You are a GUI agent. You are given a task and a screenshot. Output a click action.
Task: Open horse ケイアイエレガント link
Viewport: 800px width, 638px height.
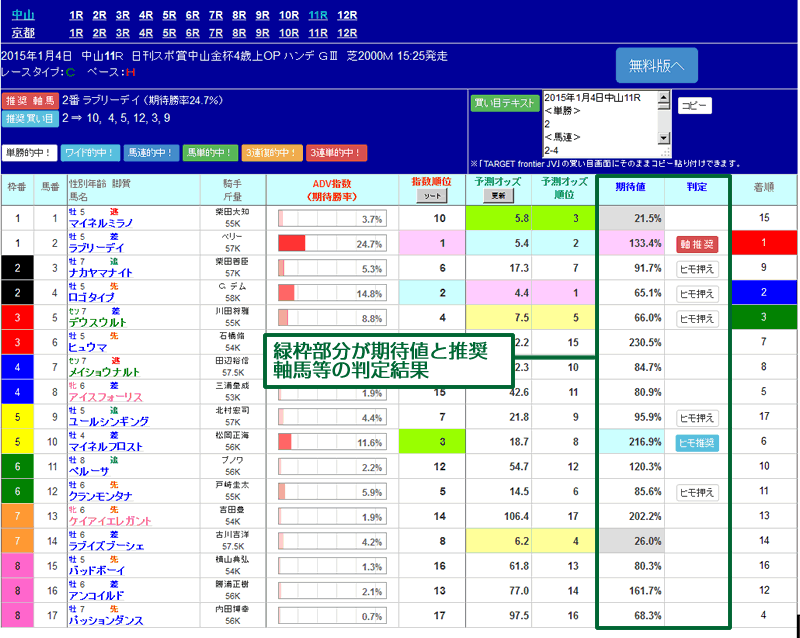pos(110,521)
